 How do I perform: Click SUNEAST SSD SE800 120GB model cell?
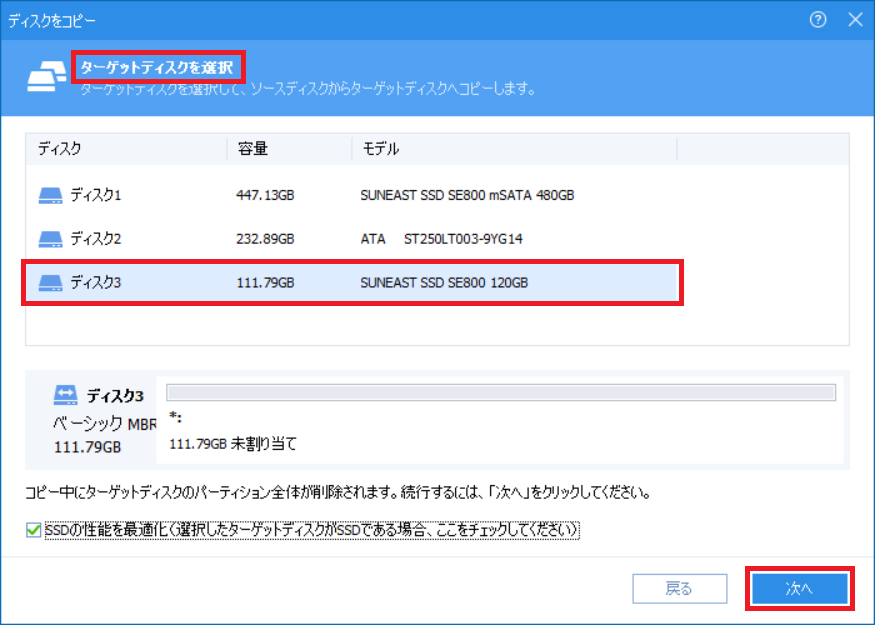click(x=444, y=282)
